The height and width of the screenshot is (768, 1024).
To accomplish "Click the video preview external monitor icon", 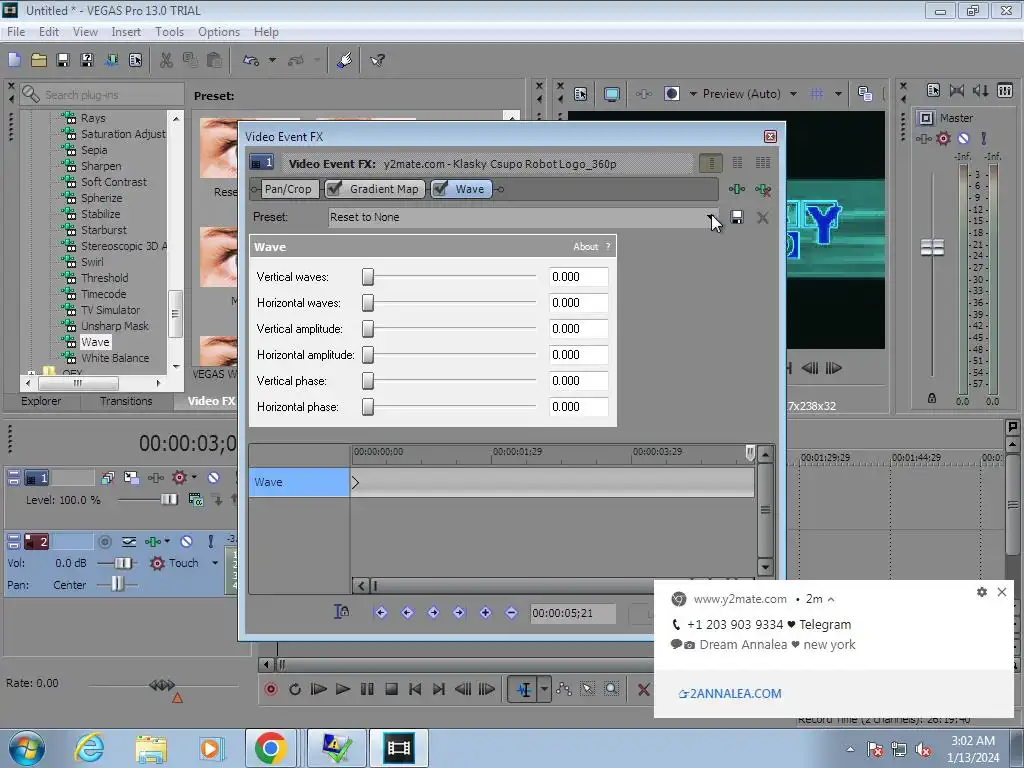I will [611, 94].
